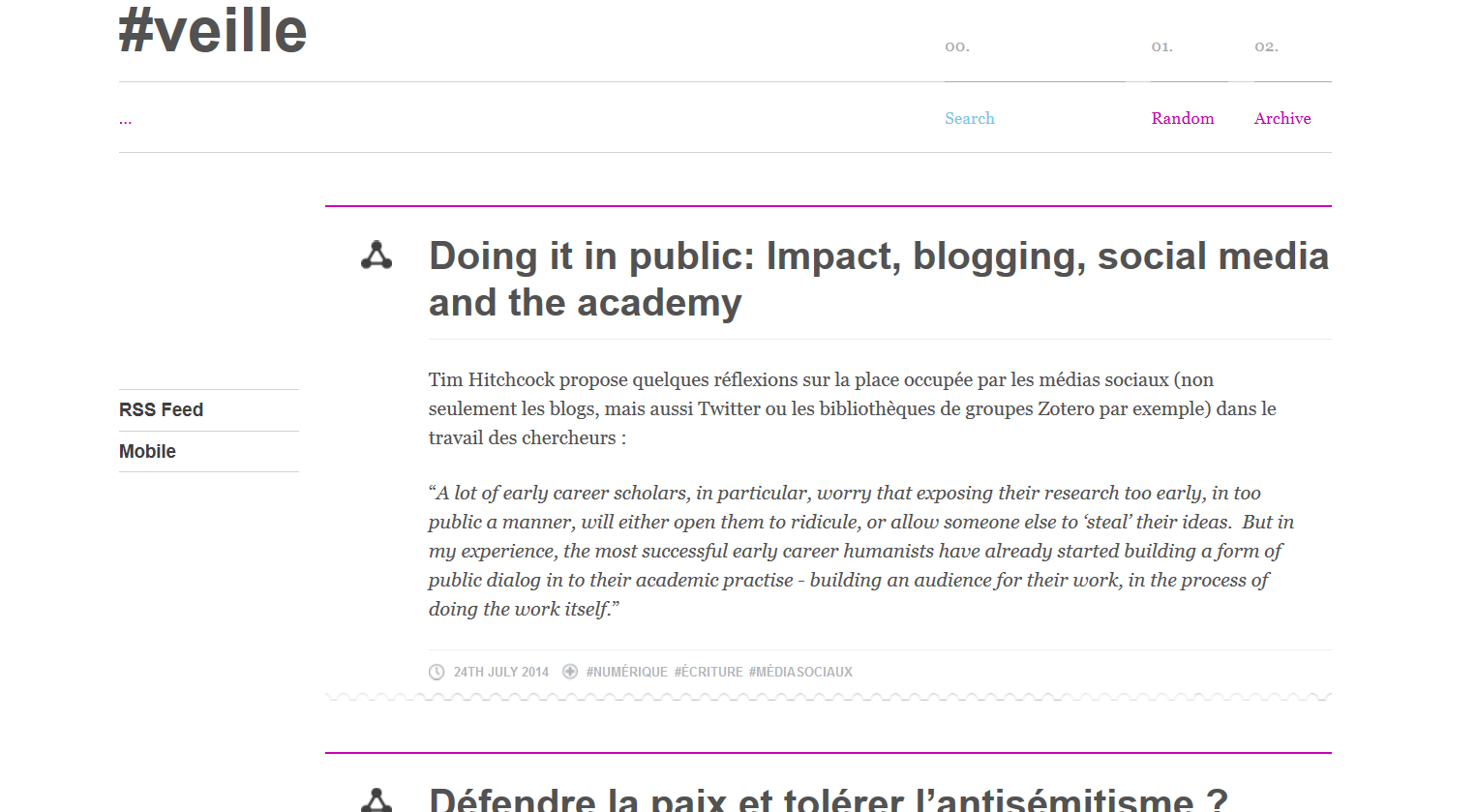Open the Archive page

click(x=1282, y=118)
